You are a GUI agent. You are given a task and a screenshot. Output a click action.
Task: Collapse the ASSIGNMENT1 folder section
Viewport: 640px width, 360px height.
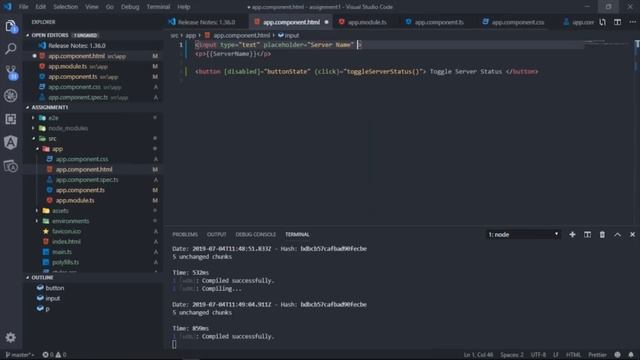(27, 107)
